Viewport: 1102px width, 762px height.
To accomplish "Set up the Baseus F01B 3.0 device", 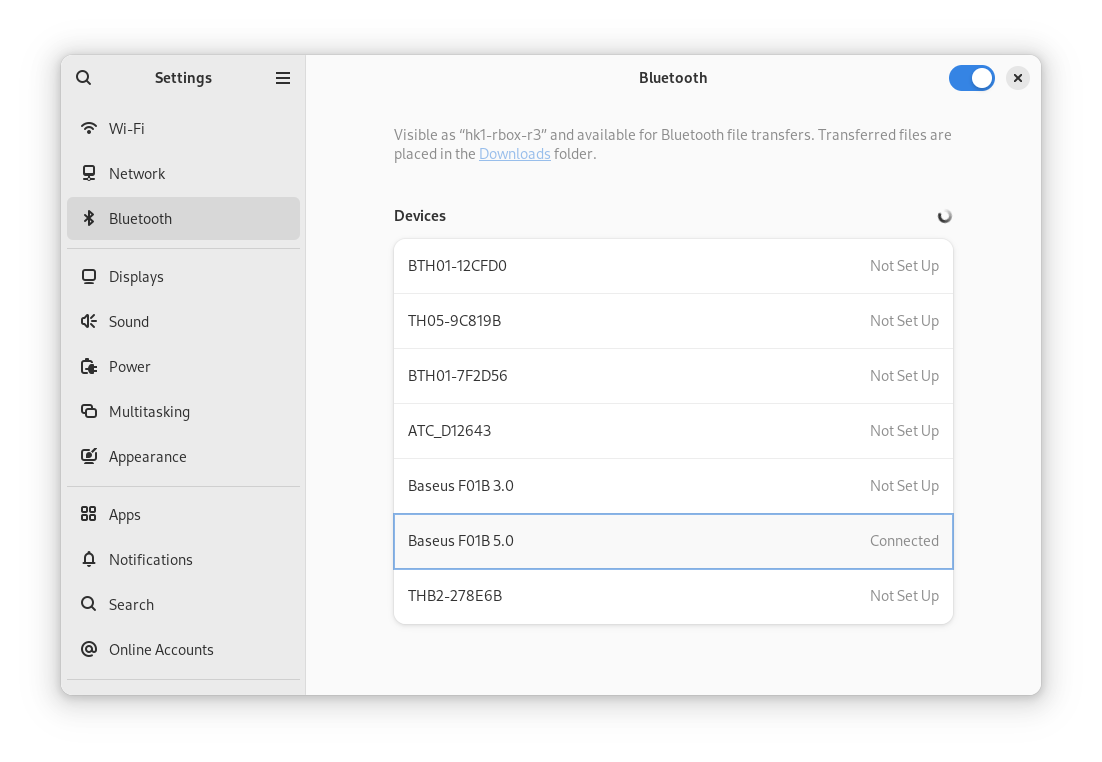I will (x=673, y=486).
